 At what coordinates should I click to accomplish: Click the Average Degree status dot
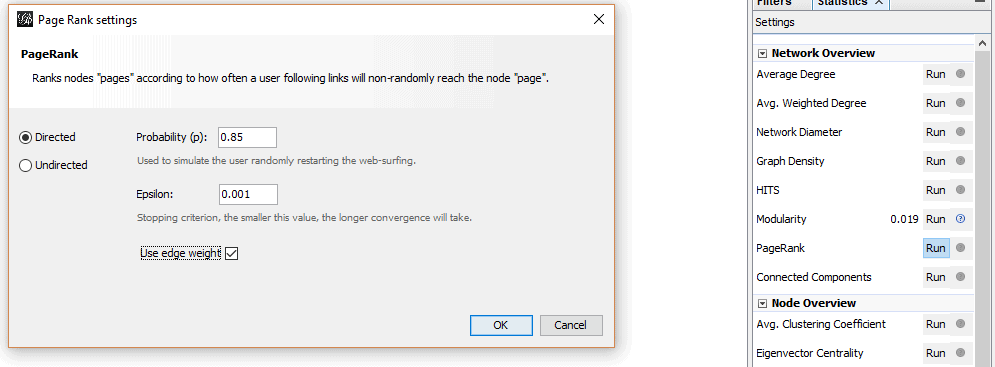960,74
